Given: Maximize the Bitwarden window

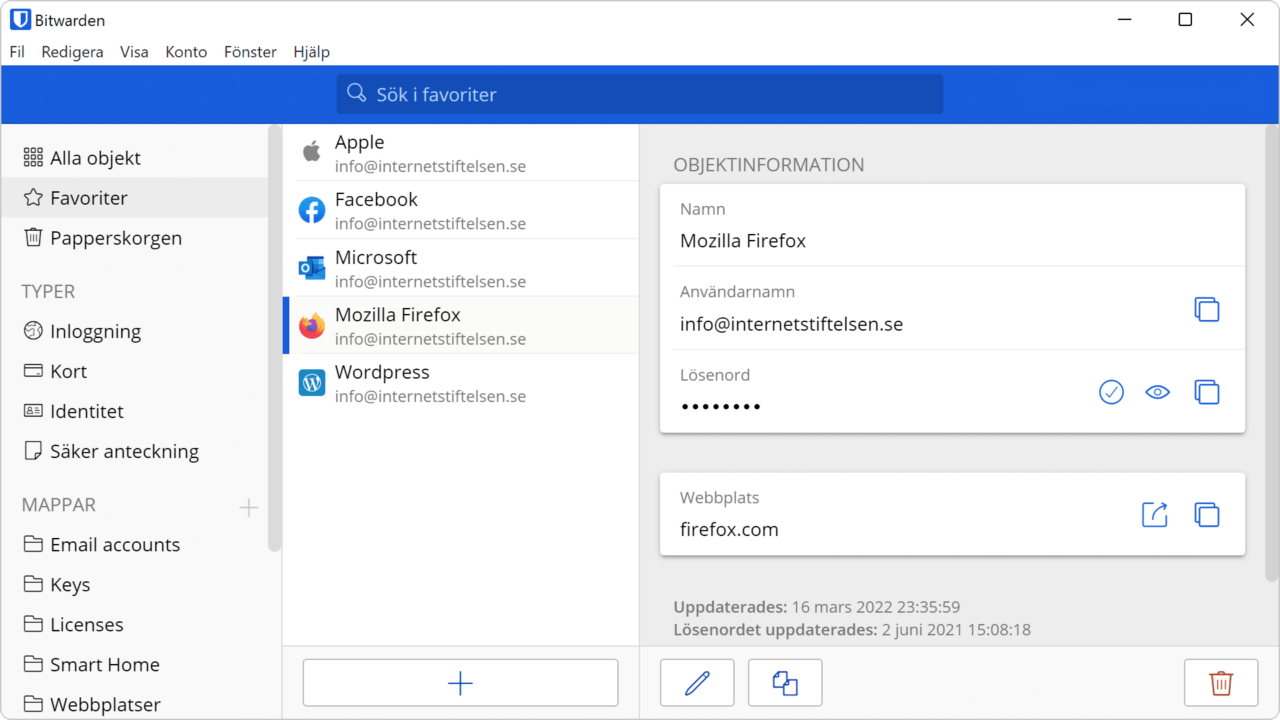Looking at the screenshot, I should tap(1185, 20).
